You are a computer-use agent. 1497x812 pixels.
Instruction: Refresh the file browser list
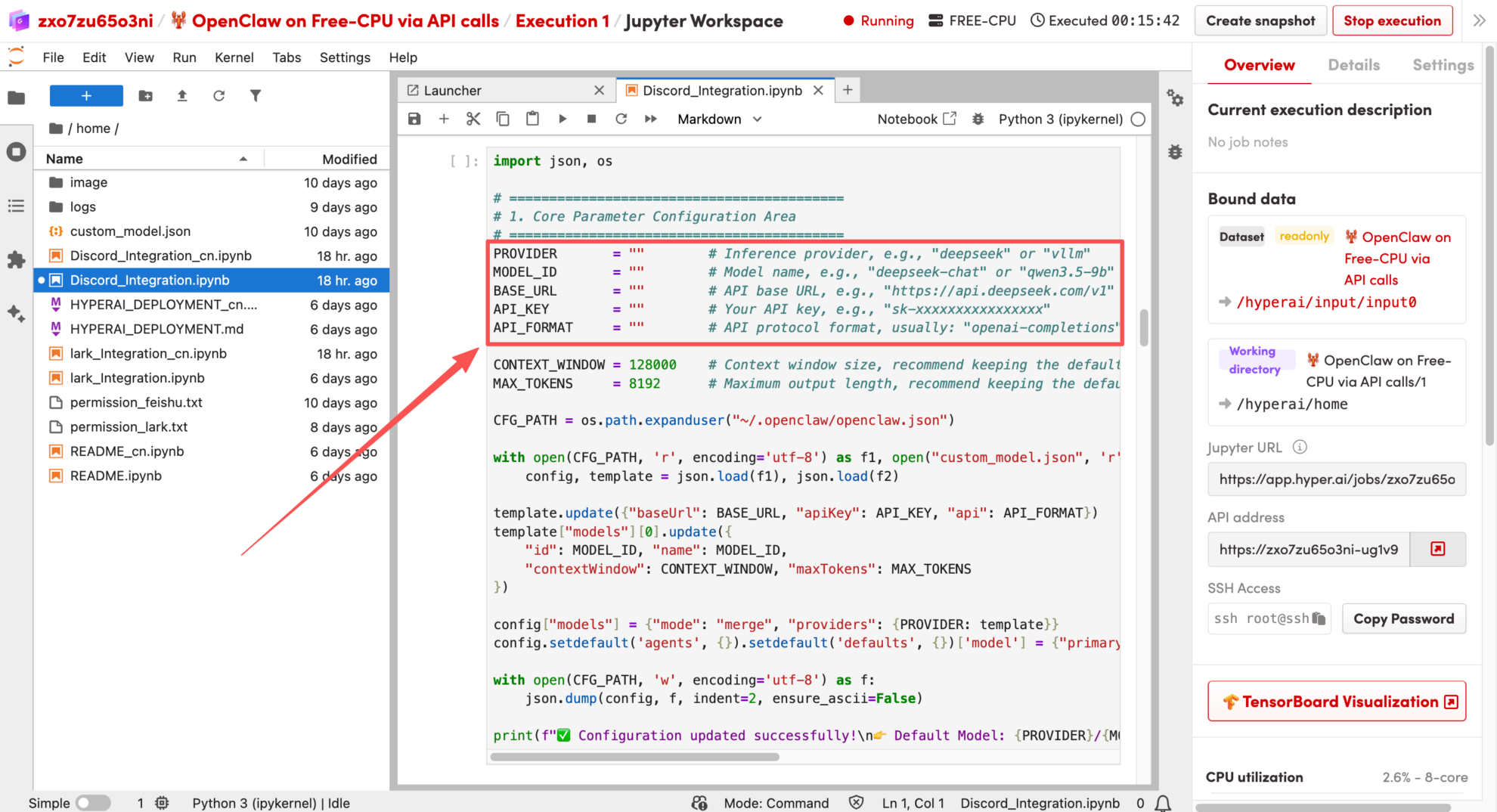coord(219,95)
